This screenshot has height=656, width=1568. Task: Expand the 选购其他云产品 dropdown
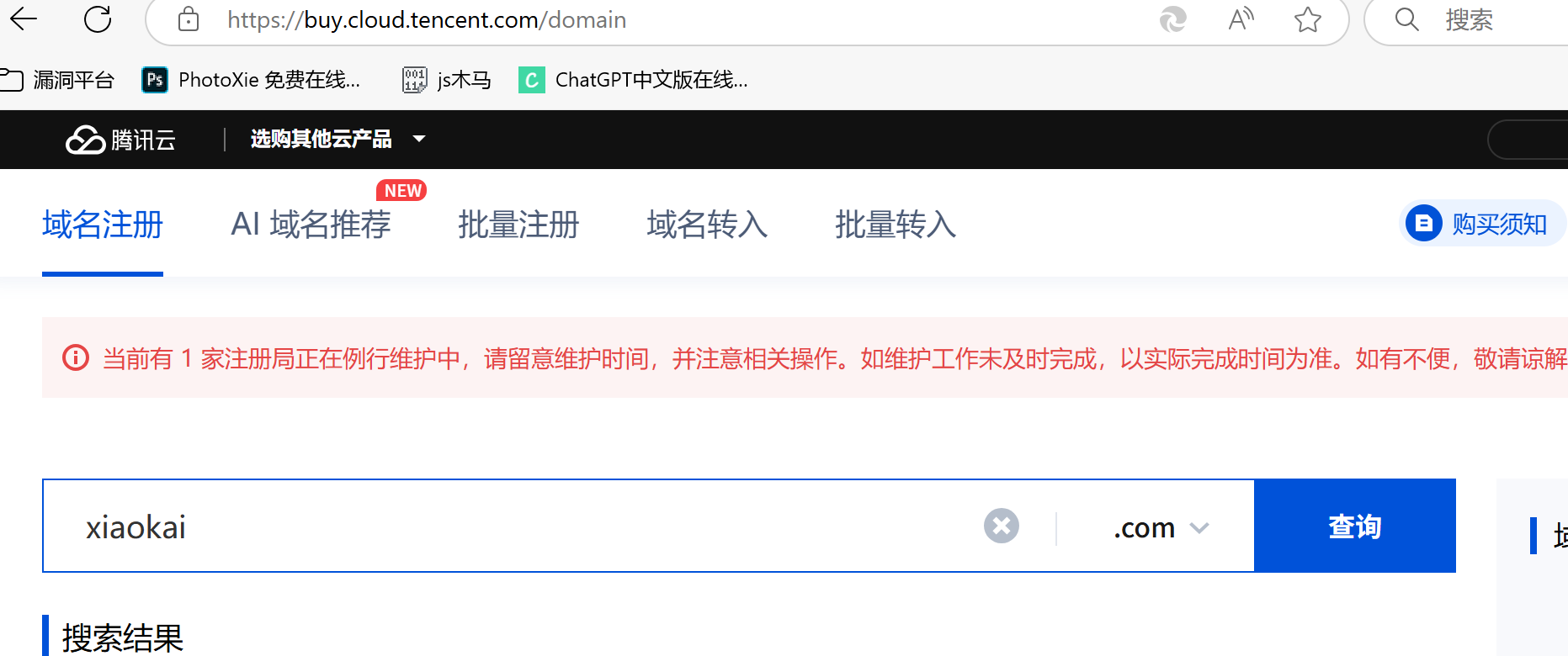(338, 139)
